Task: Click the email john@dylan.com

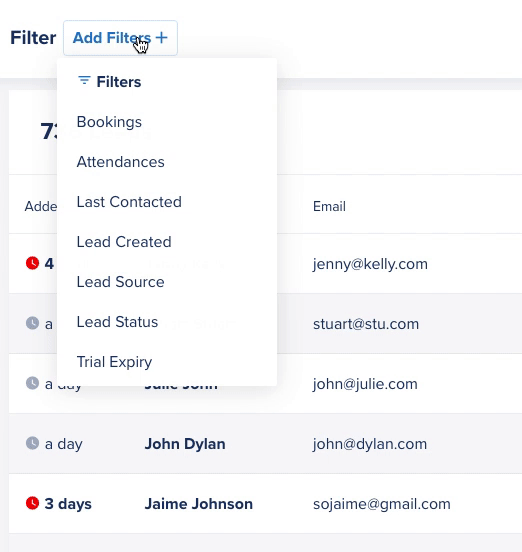Action: pos(370,444)
